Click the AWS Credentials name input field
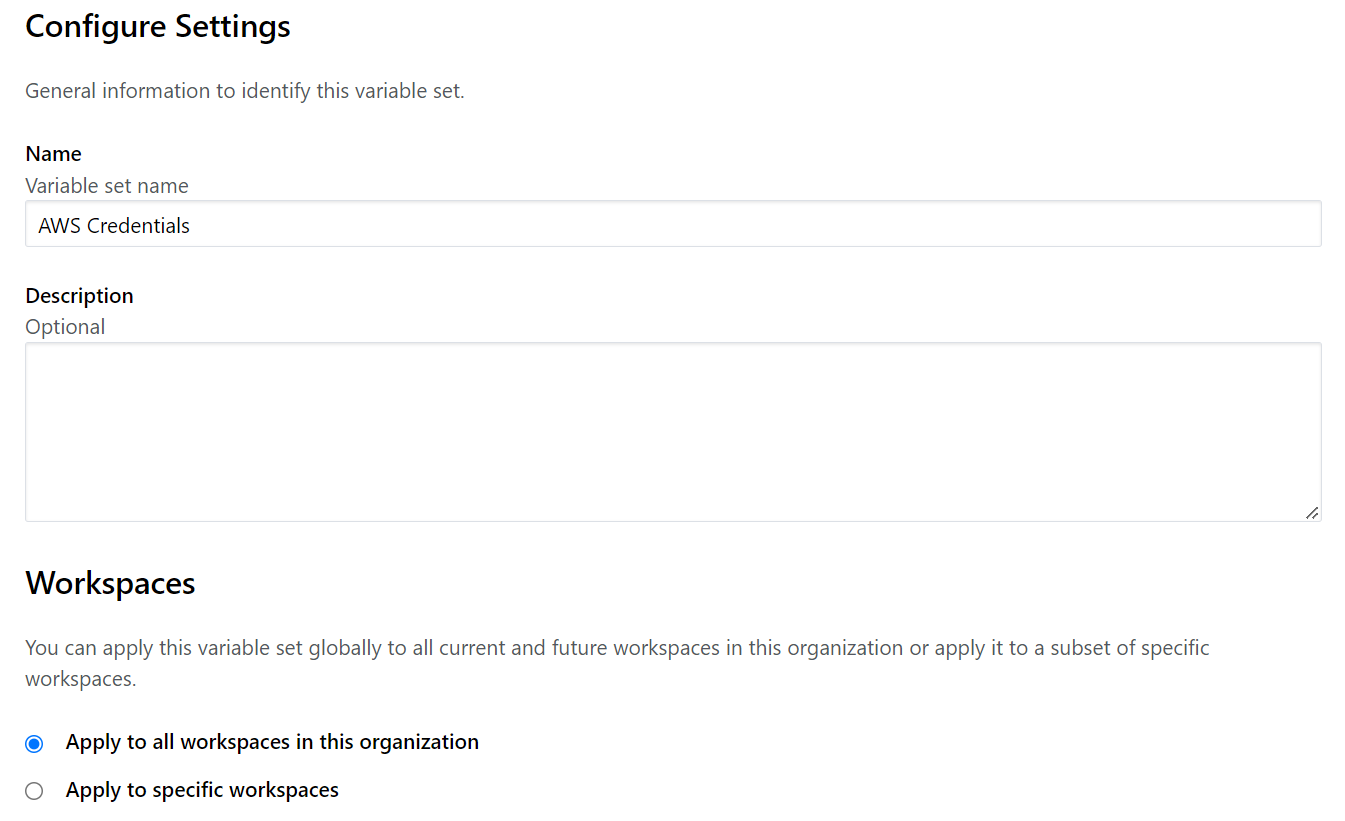This screenshot has height=821, width=1345. (672, 225)
